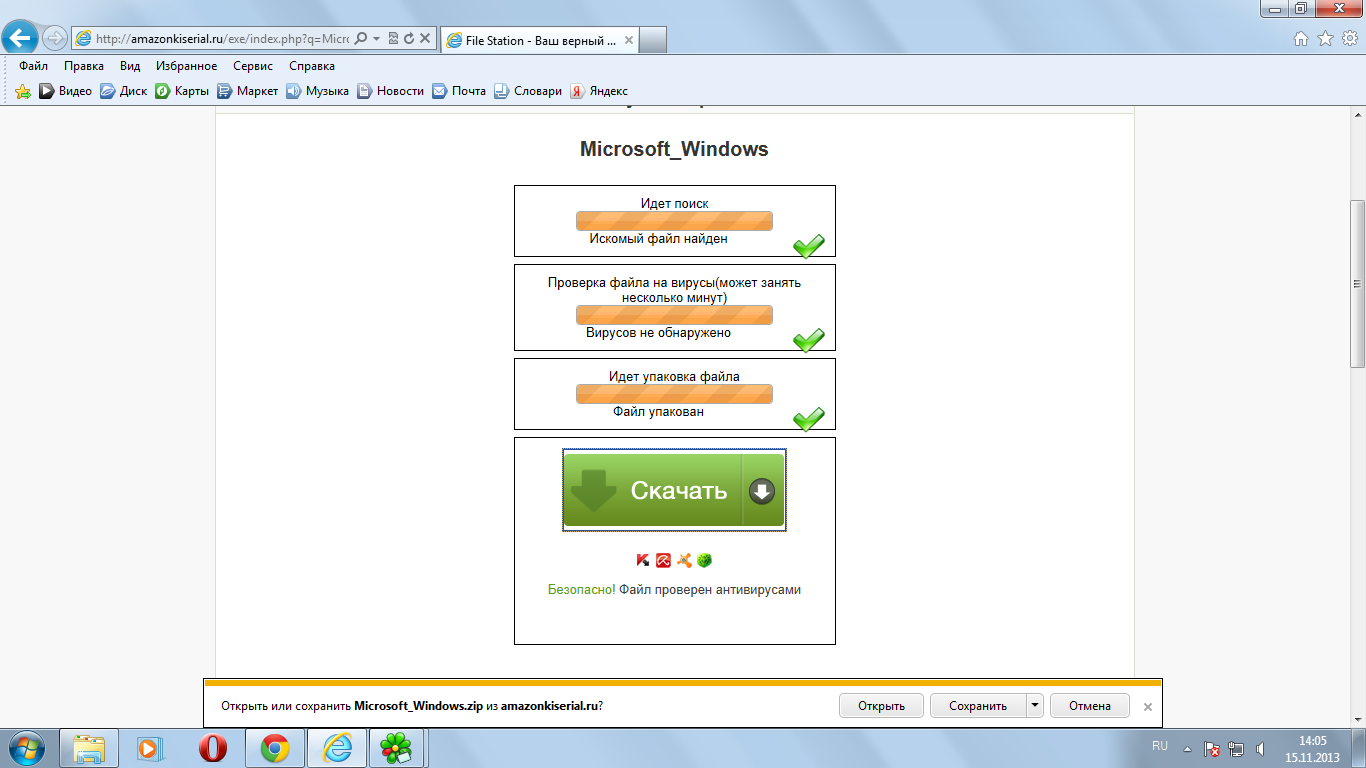1366x768 pixels.
Task: Open the Сервис menu
Action: [253, 66]
